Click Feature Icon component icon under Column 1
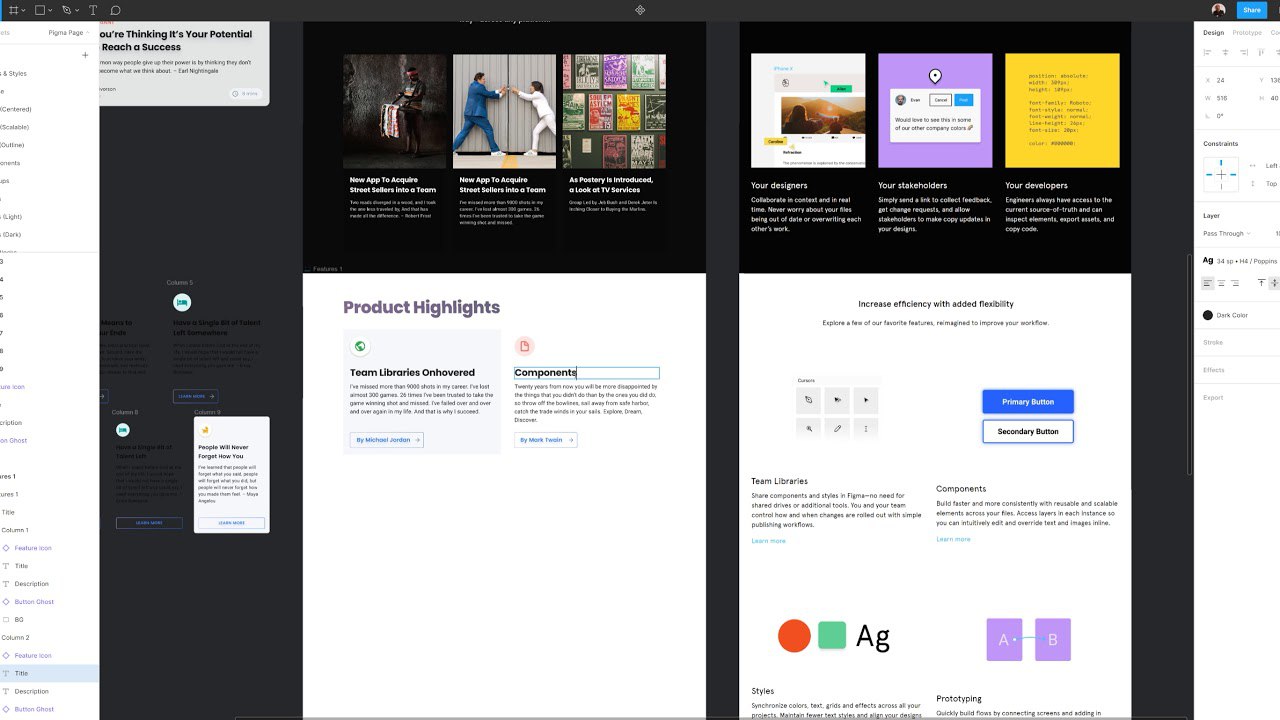 tap(6, 548)
